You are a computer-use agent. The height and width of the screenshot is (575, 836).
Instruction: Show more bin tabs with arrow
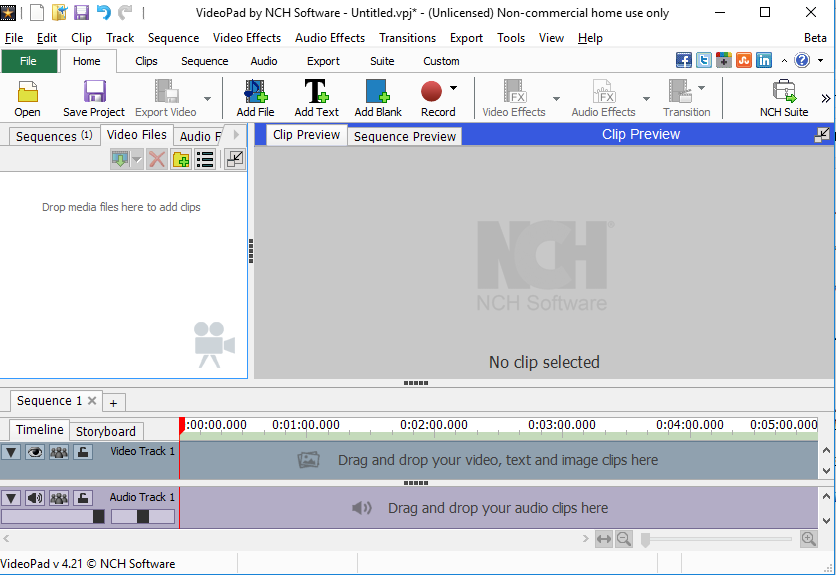[x=236, y=134]
